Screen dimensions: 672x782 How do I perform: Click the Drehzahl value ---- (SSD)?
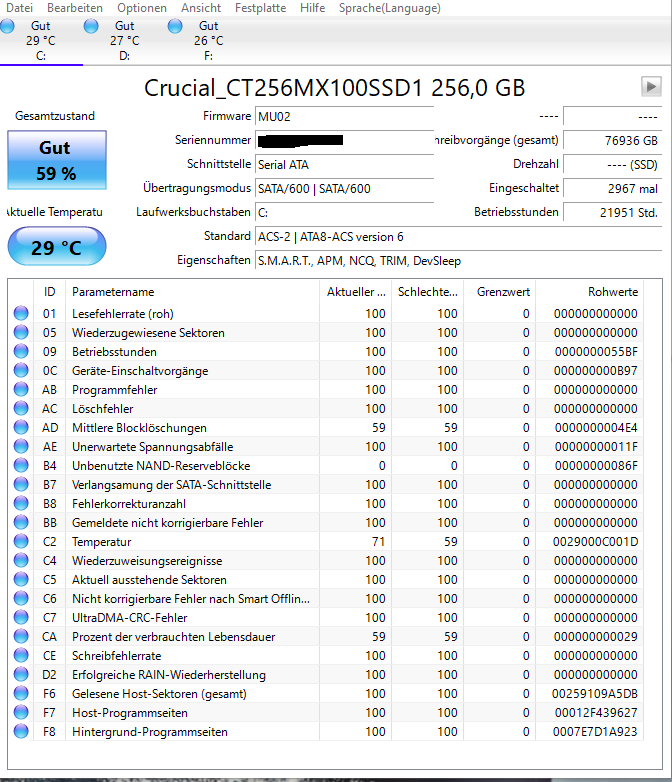pyautogui.click(x=612, y=165)
